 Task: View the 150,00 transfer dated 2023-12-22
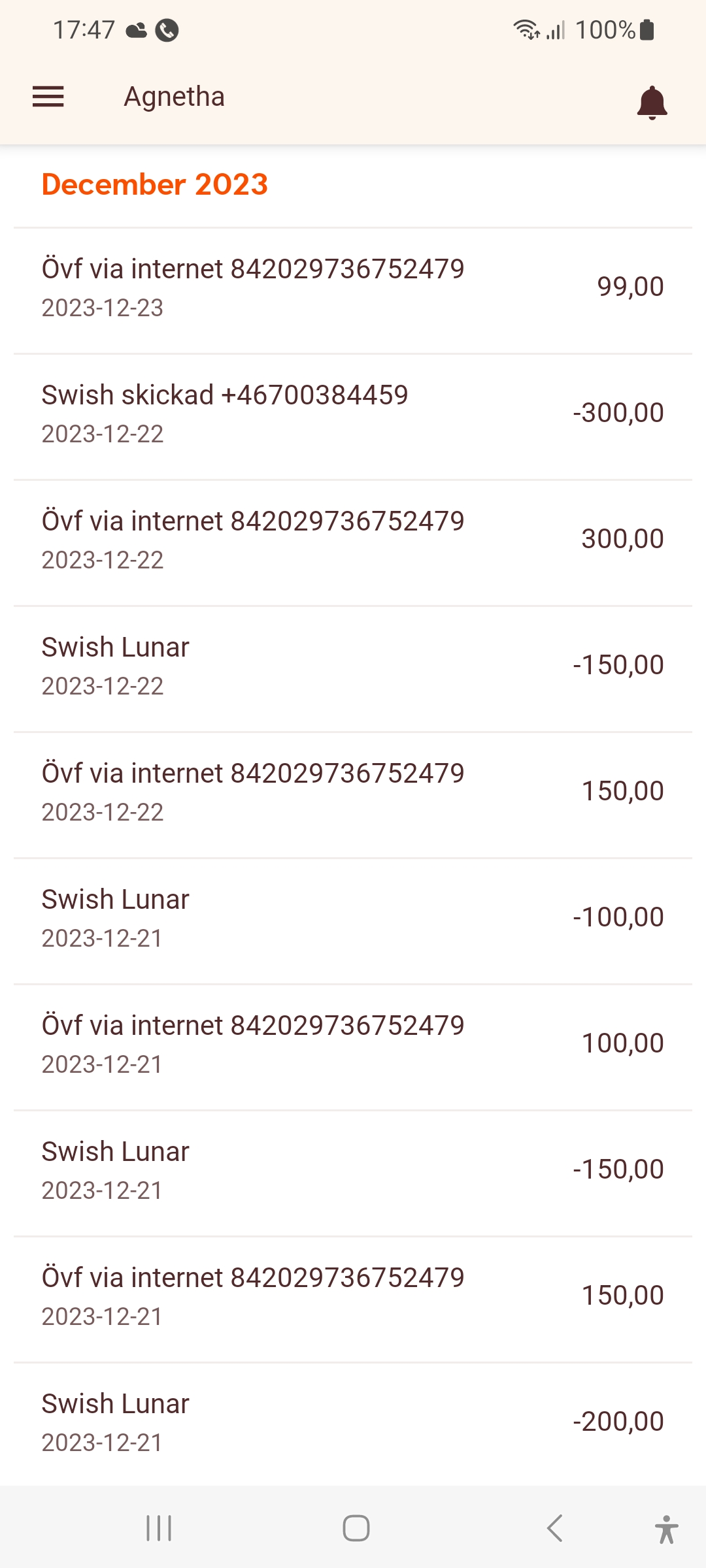click(x=353, y=792)
